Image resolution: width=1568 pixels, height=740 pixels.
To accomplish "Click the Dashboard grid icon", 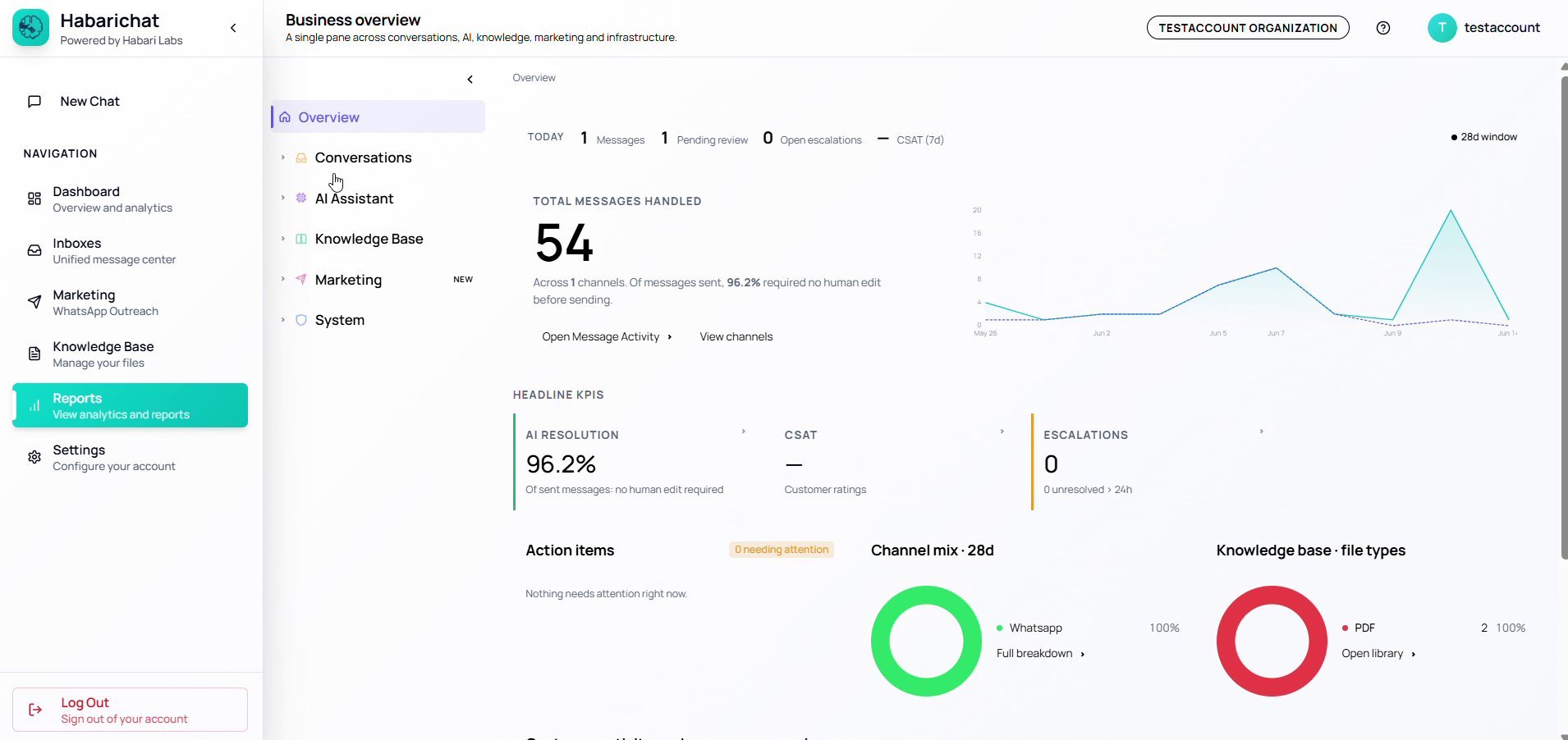I will coord(34,199).
